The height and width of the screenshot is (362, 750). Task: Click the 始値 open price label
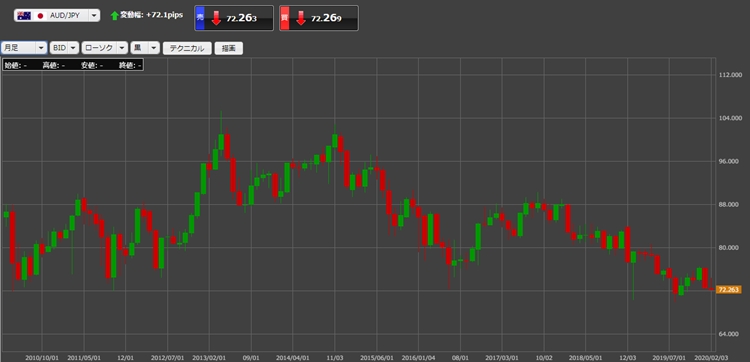(12, 65)
